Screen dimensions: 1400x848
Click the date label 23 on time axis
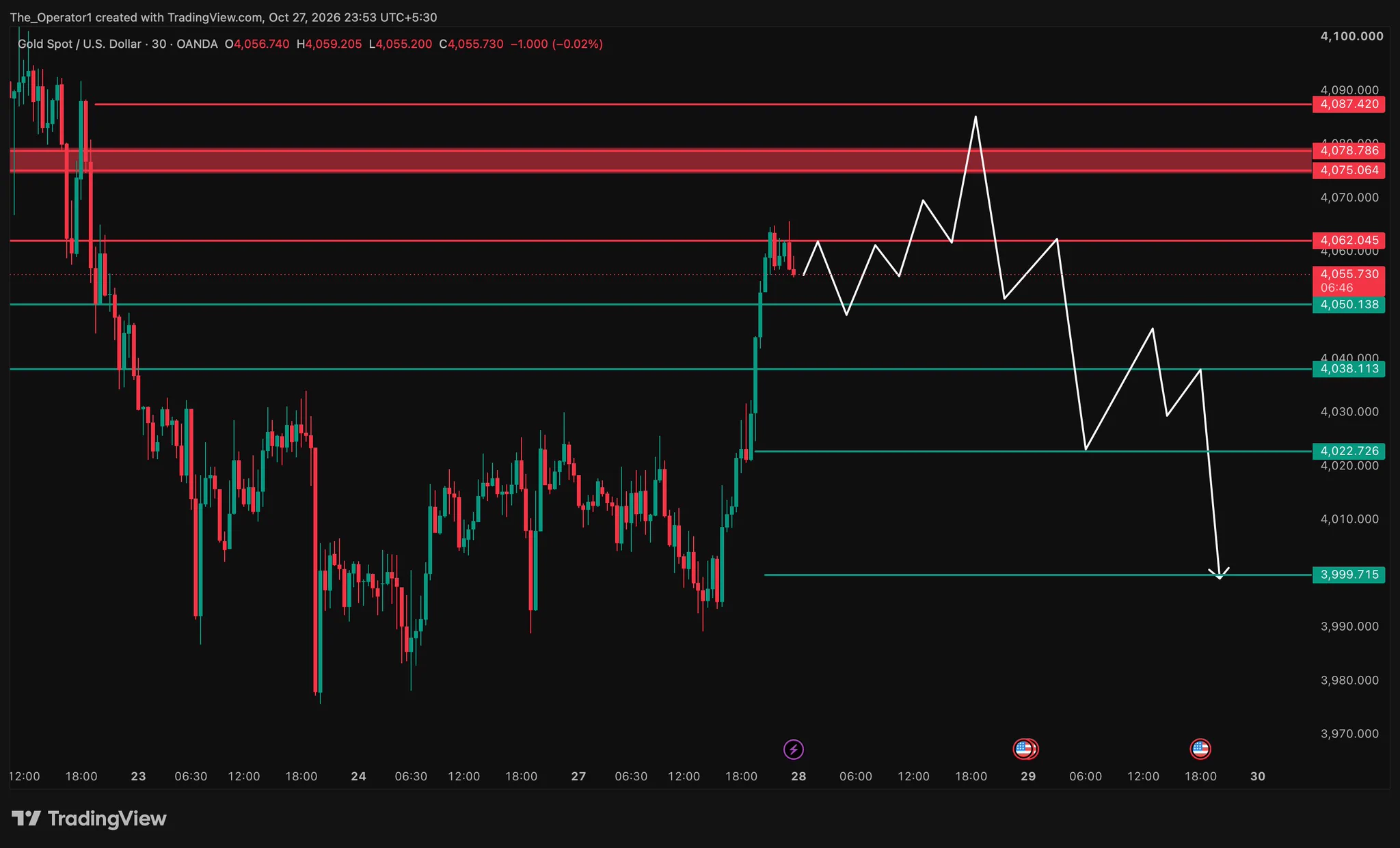click(138, 776)
